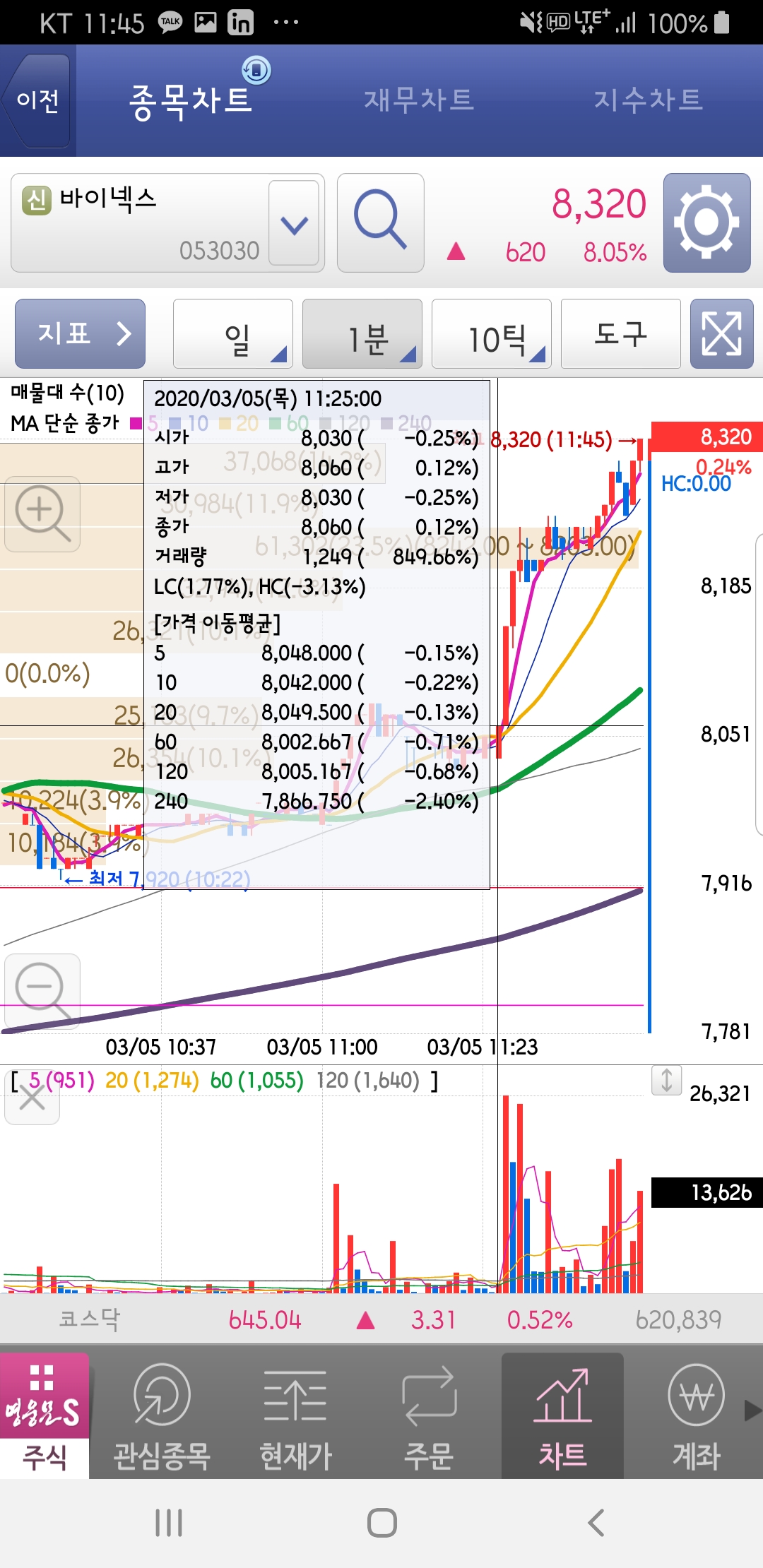Tap the 03/05 10:37 time axis label
This screenshot has height=1568, width=763.
tap(161, 1047)
